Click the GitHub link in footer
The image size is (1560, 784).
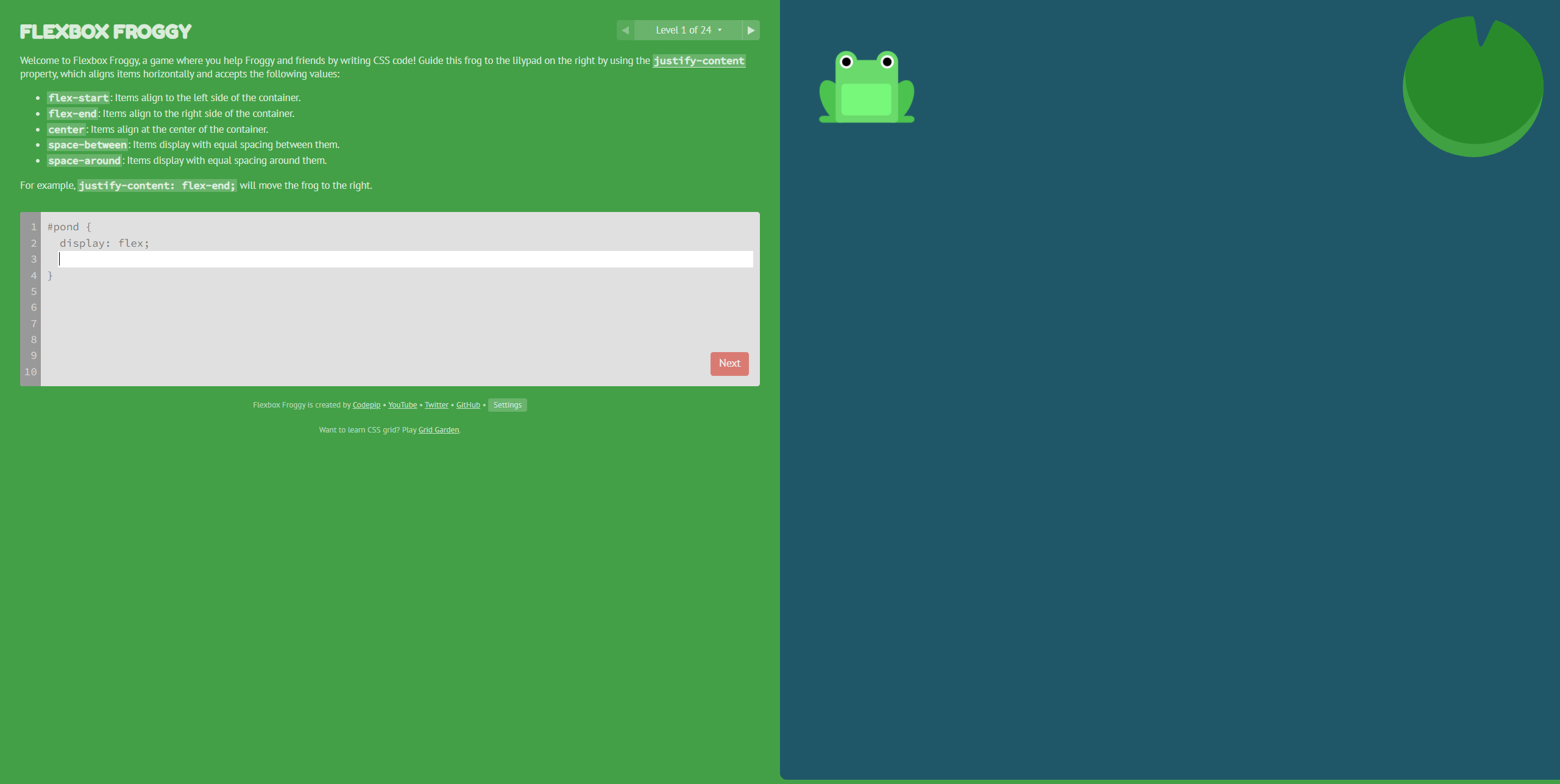[x=468, y=405]
